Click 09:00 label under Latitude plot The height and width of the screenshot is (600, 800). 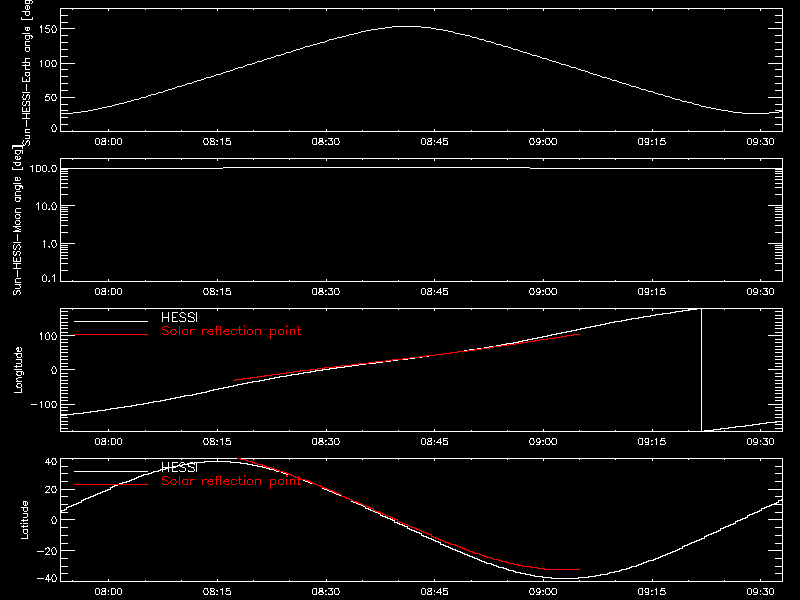(x=543, y=591)
